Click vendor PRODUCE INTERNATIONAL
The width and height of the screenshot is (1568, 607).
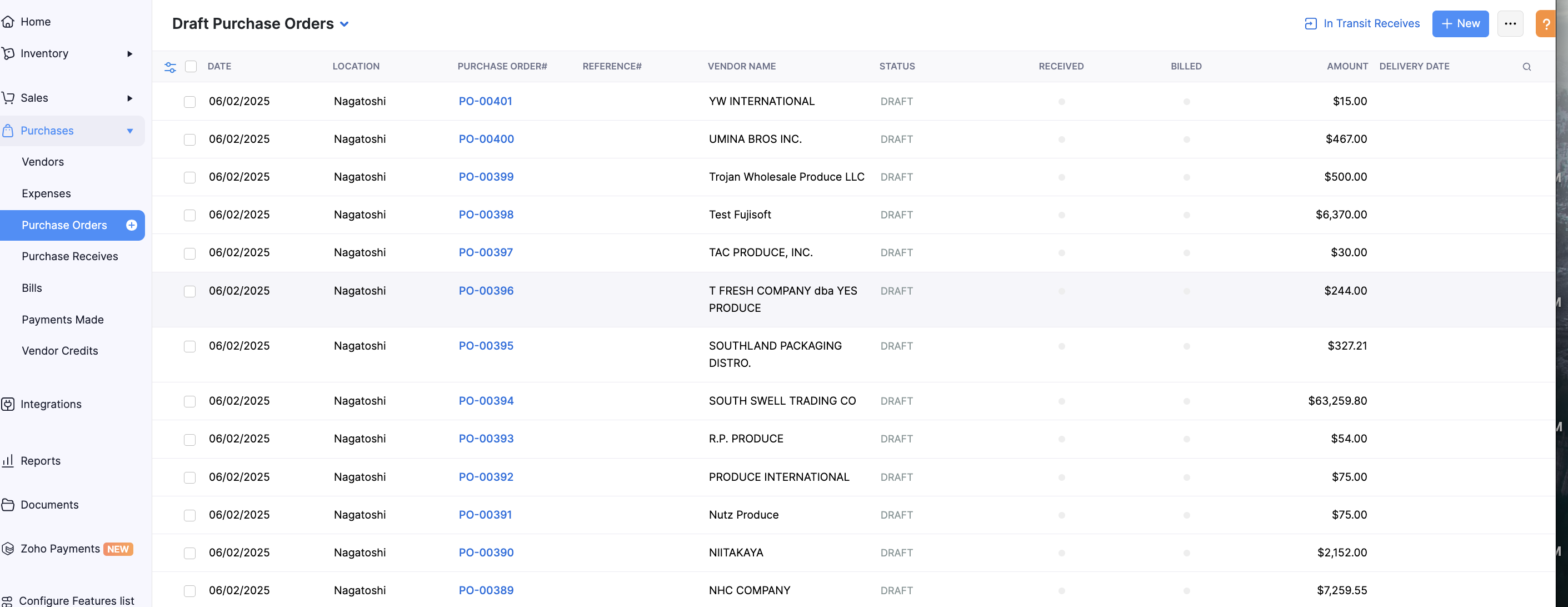(x=778, y=477)
